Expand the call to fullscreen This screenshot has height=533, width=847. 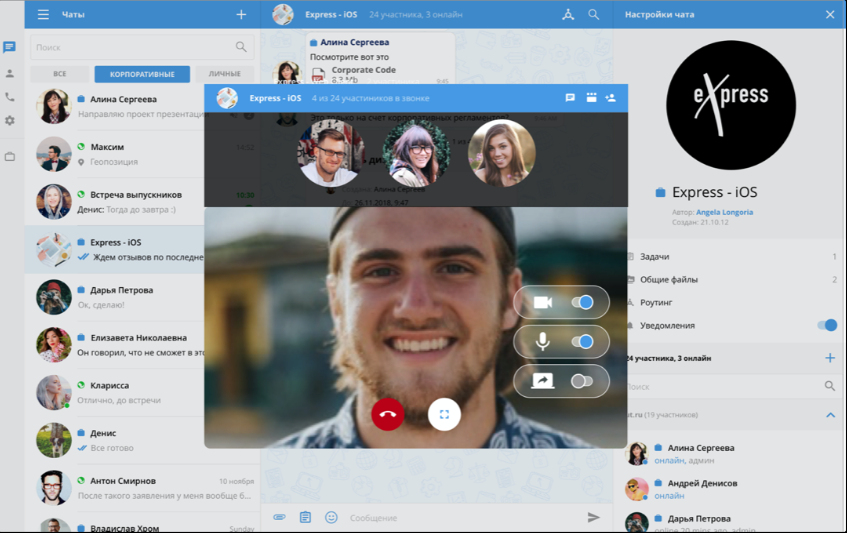[x=444, y=414]
